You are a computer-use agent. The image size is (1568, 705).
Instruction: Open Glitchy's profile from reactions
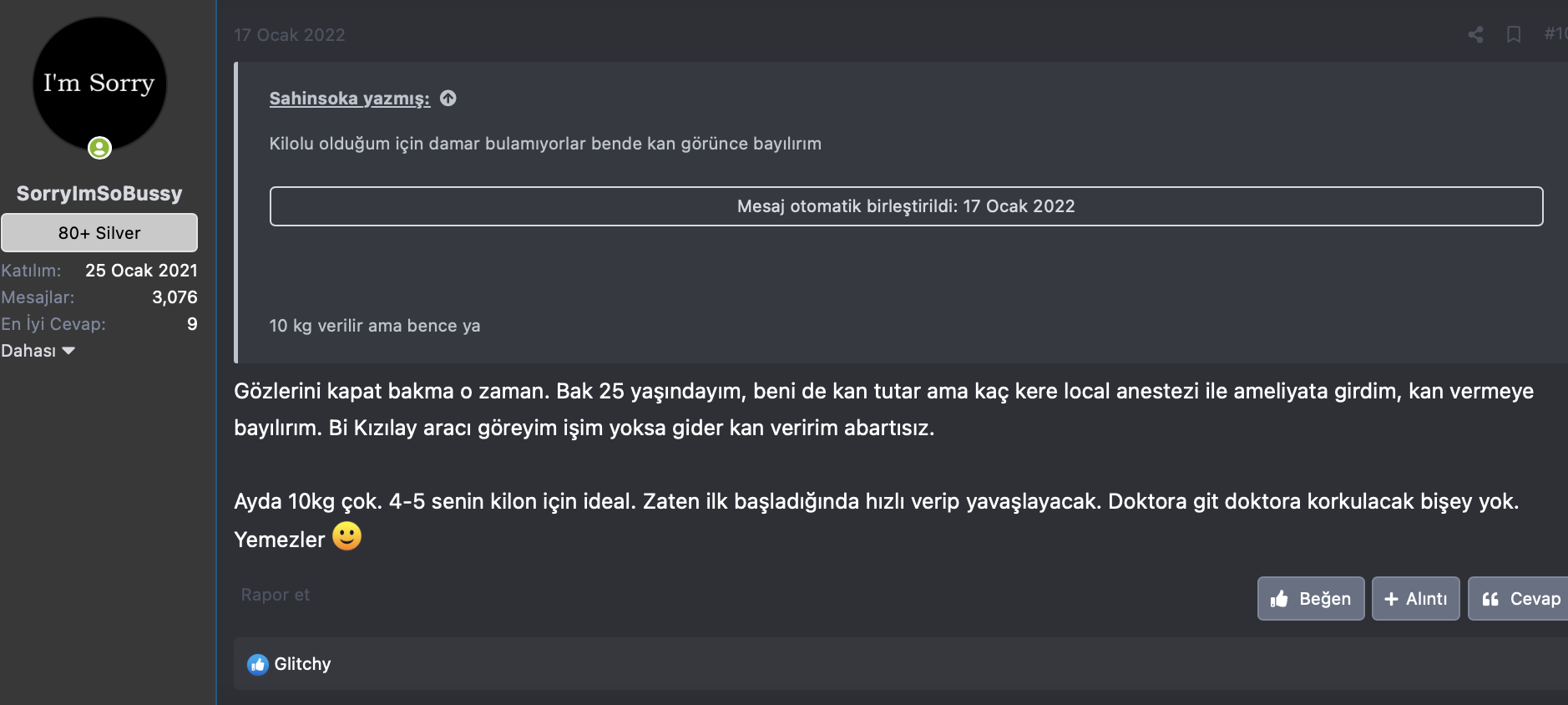[x=302, y=664]
